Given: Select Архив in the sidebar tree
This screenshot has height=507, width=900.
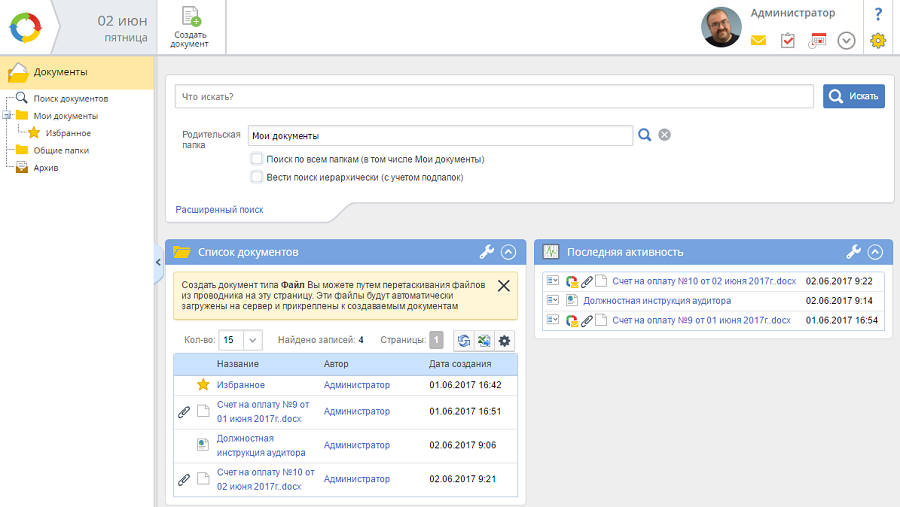Looking at the screenshot, I should point(46,168).
